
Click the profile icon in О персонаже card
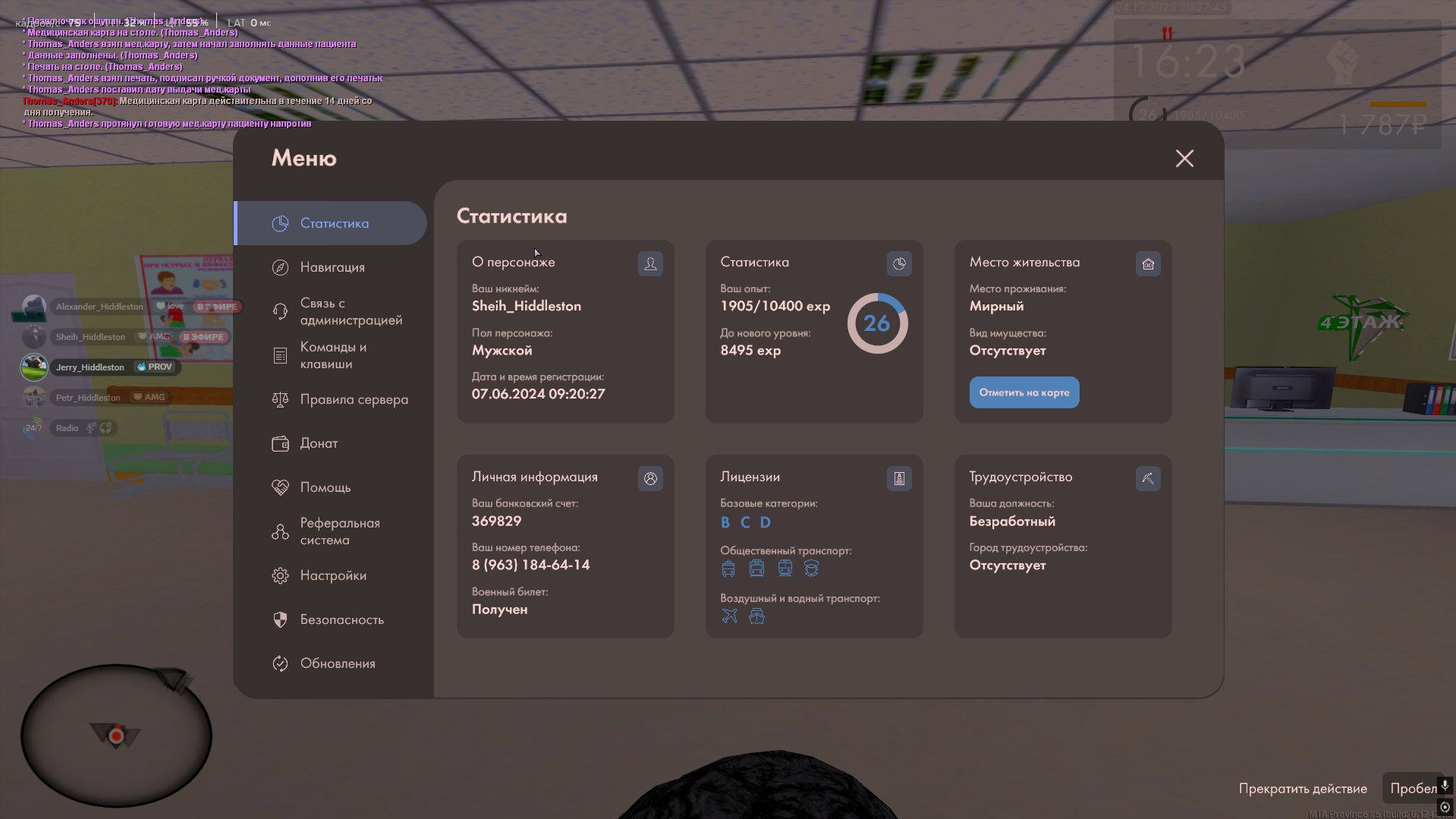tap(650, 263)
